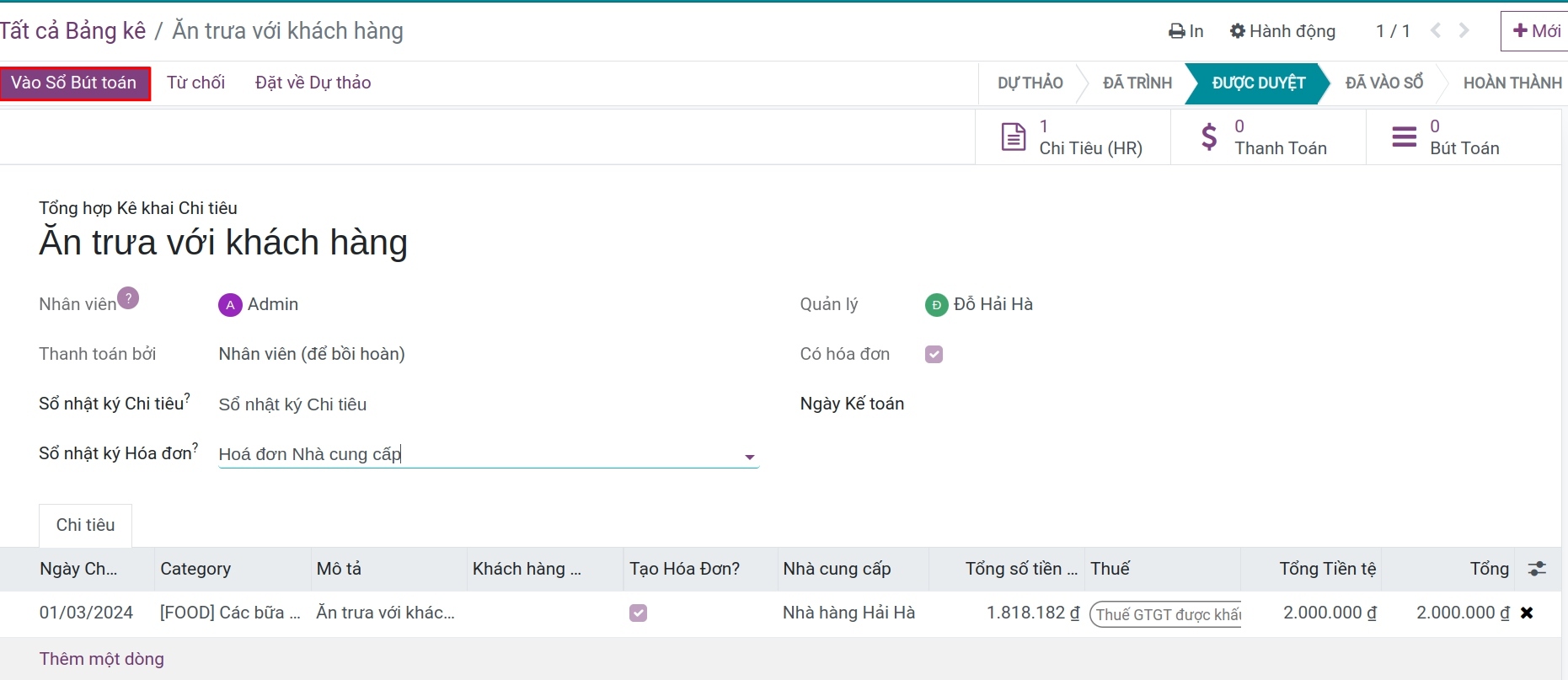Screen dimensions: 1568x680
Task: Delete expense row with X icon
Action: tap(1527, 613)
